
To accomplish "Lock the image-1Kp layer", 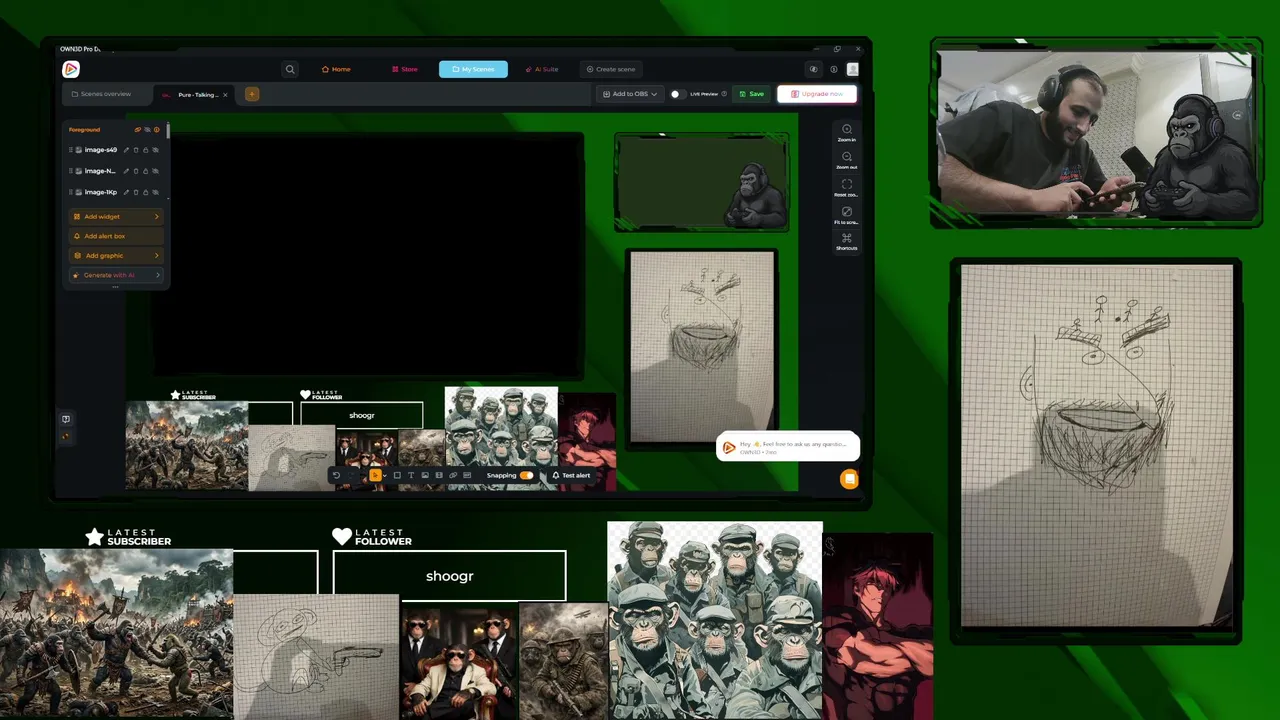I will [x=146, y=192].
